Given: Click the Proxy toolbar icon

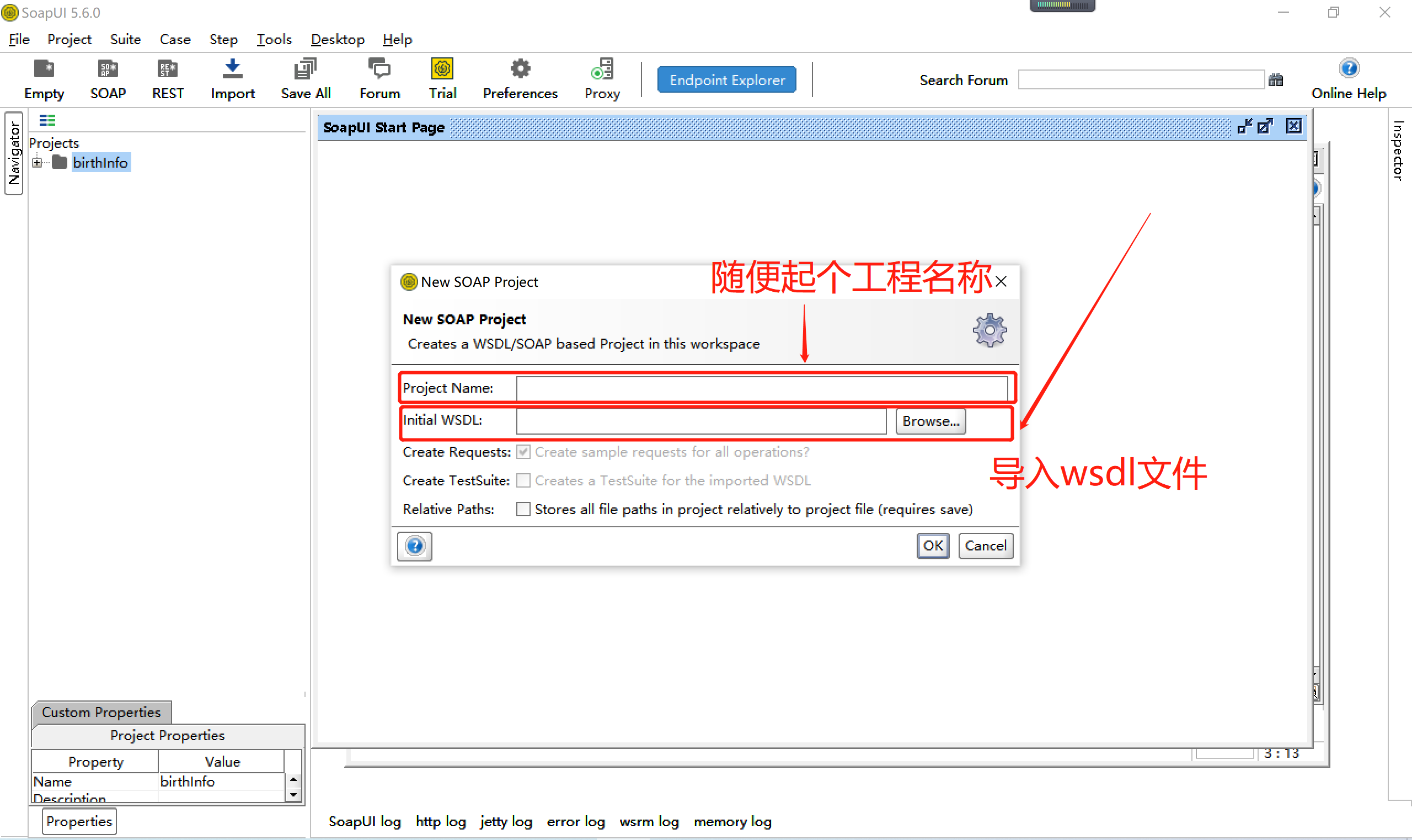Looking at the screenshot, I should (602, 69).
